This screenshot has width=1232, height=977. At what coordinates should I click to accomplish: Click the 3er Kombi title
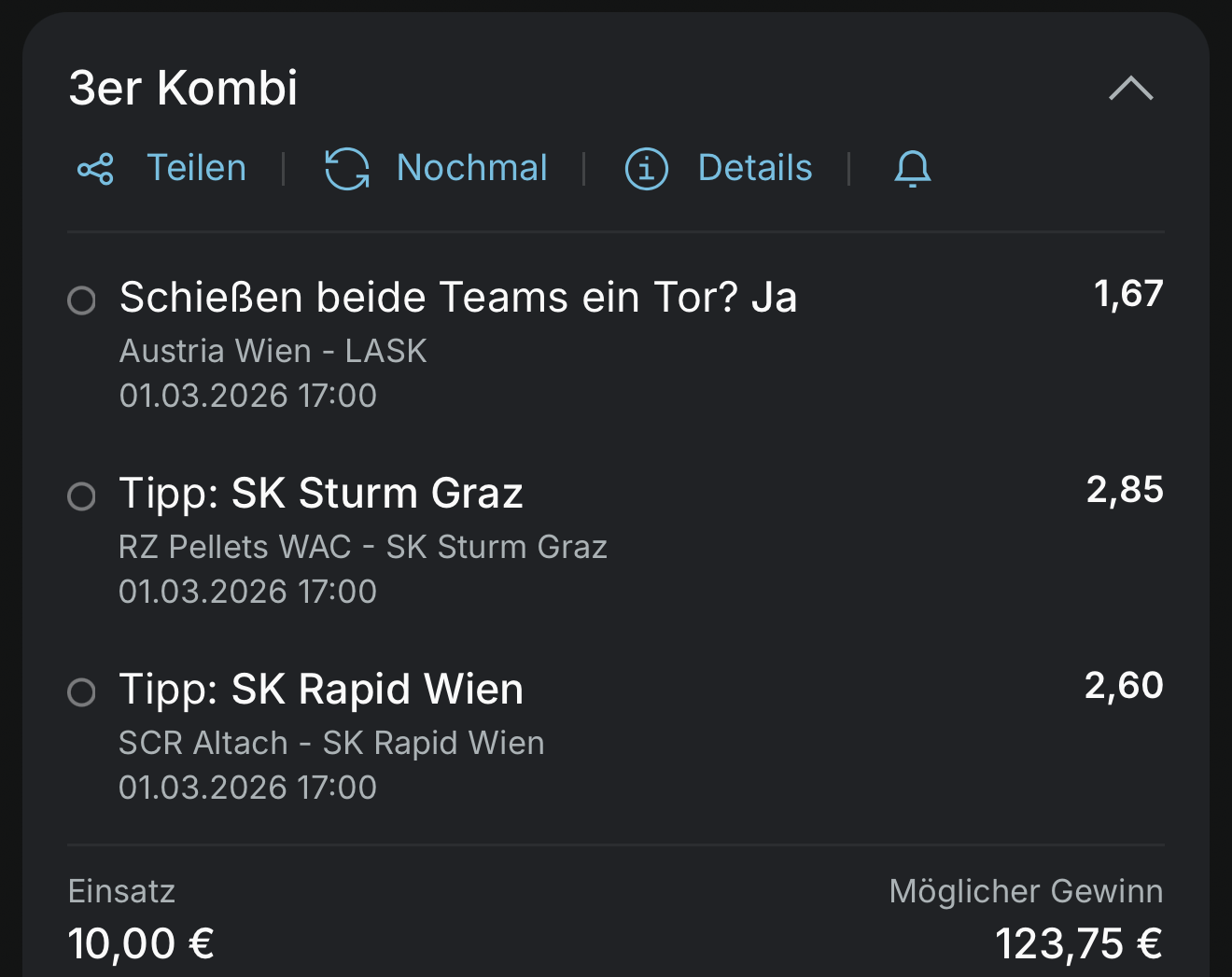pos(183,89)
